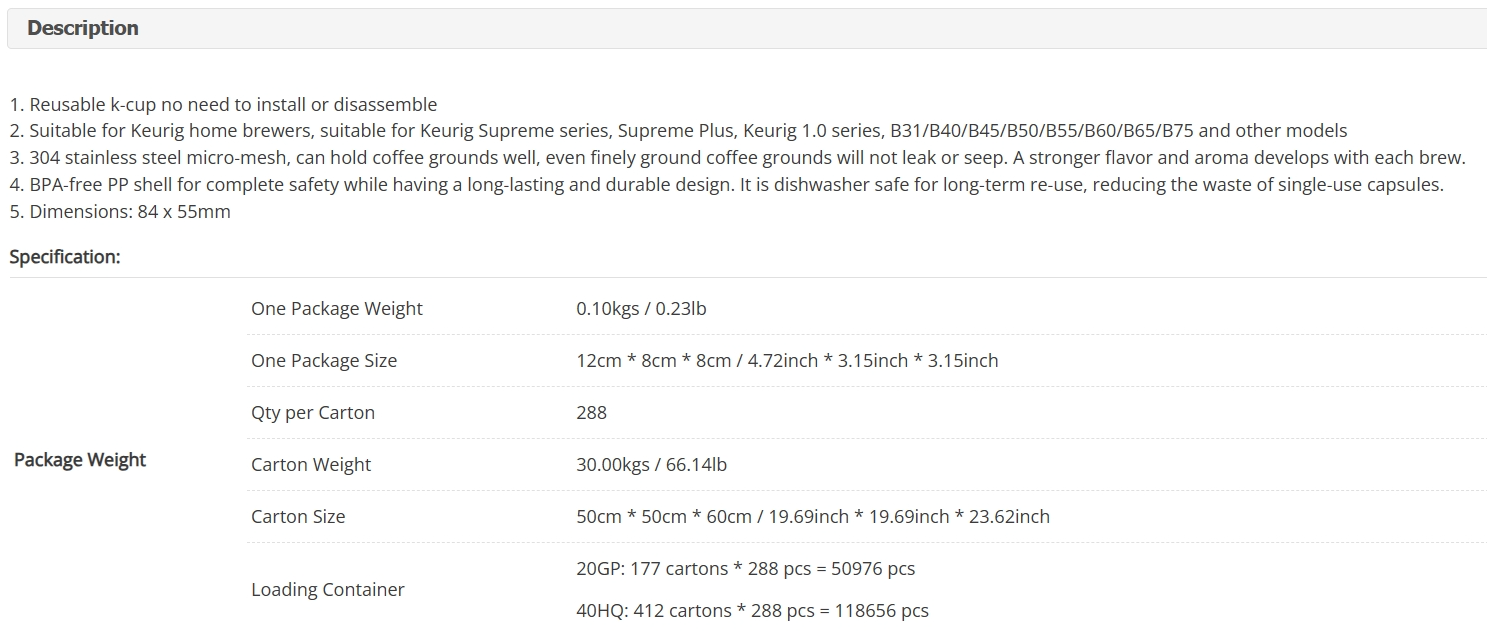1487x634 pixels.
Task: Select the One Package Weight label
Action: [x=337, y=308]
